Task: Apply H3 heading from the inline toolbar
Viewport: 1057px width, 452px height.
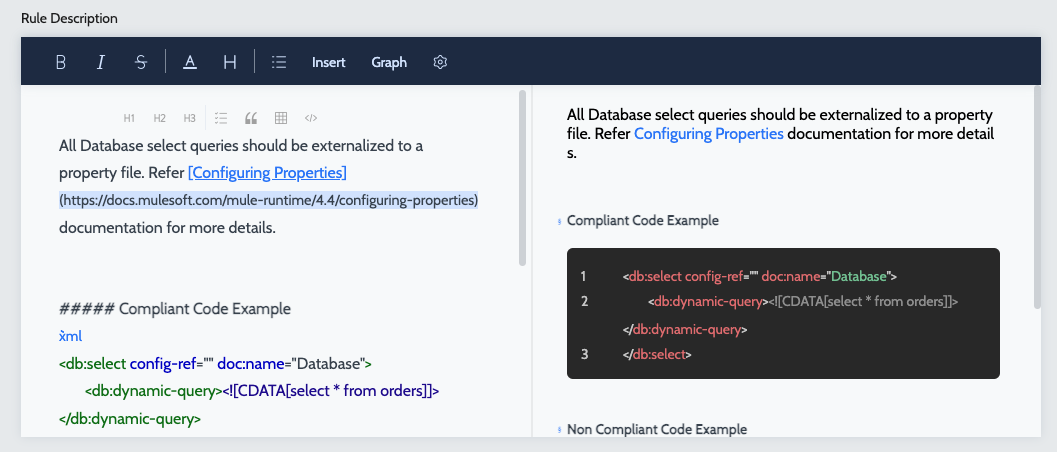Action: tap(189, 119)
